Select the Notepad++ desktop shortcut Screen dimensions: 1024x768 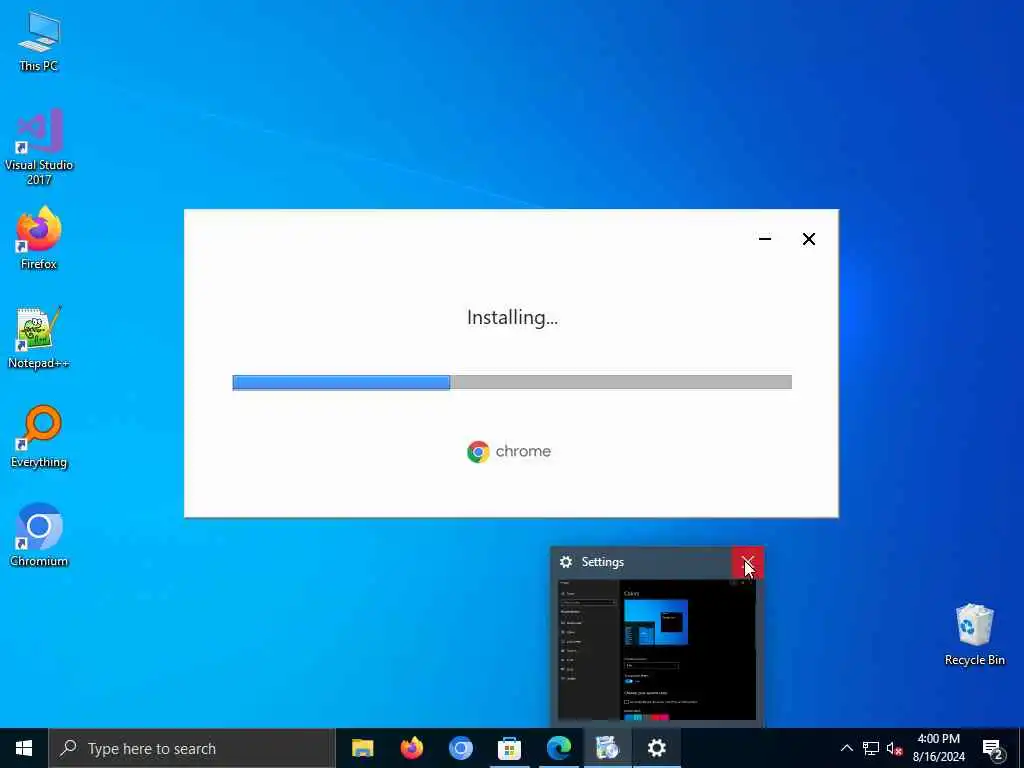pyautogui.click(x=39, y=338)
